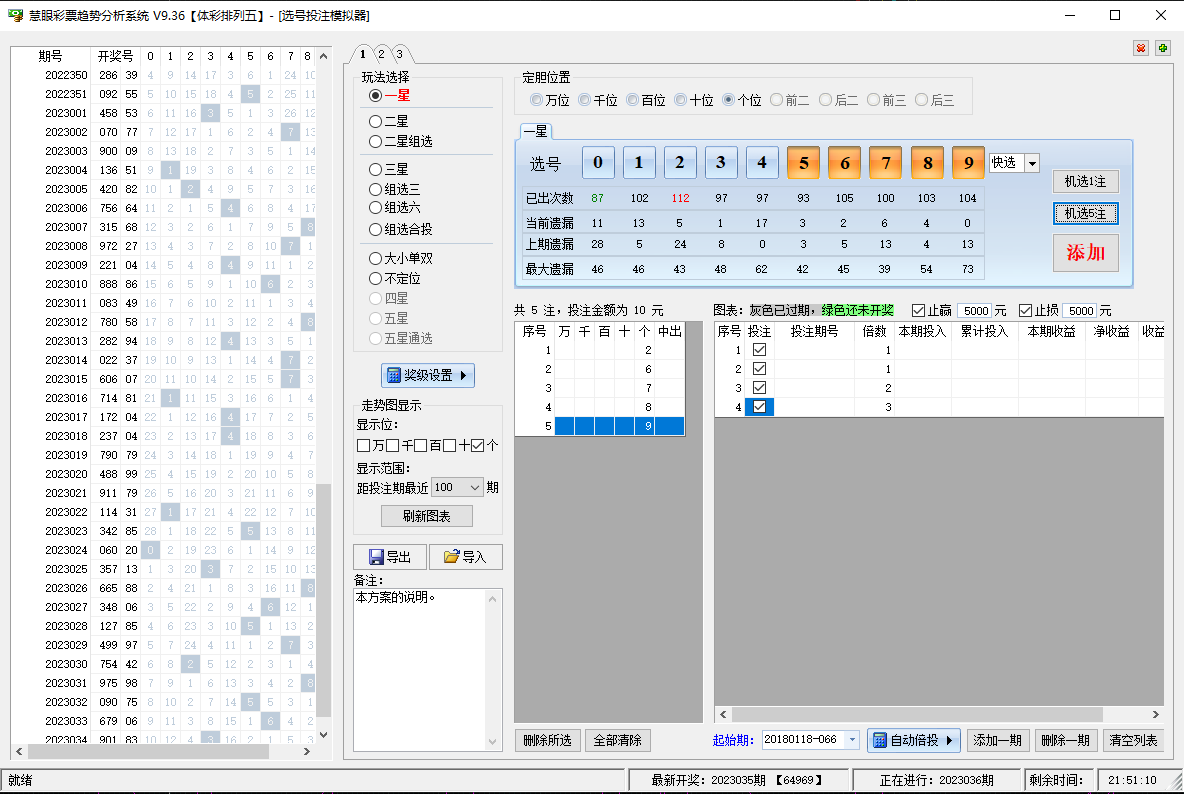The height and width of the screenshot is (794, 1184).
Task: Deselect orange number ball 8
Action: pyautogui.click(x=927, y=162)
